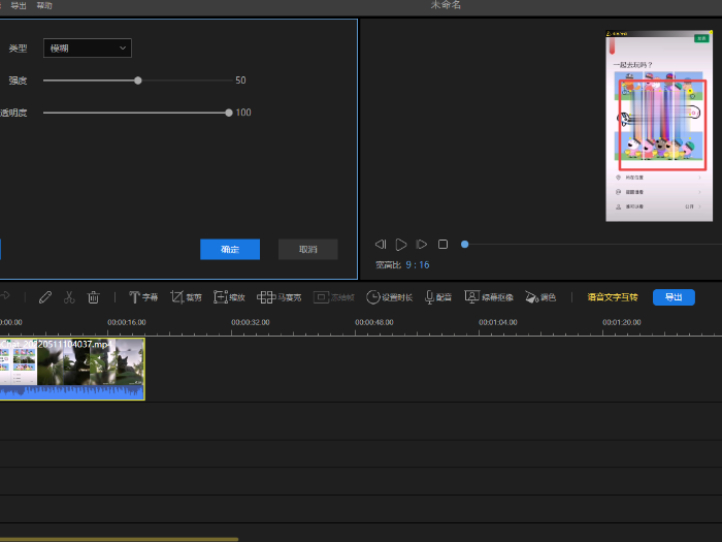Stop the video playback
722x542 pixels.
[443, 244]
